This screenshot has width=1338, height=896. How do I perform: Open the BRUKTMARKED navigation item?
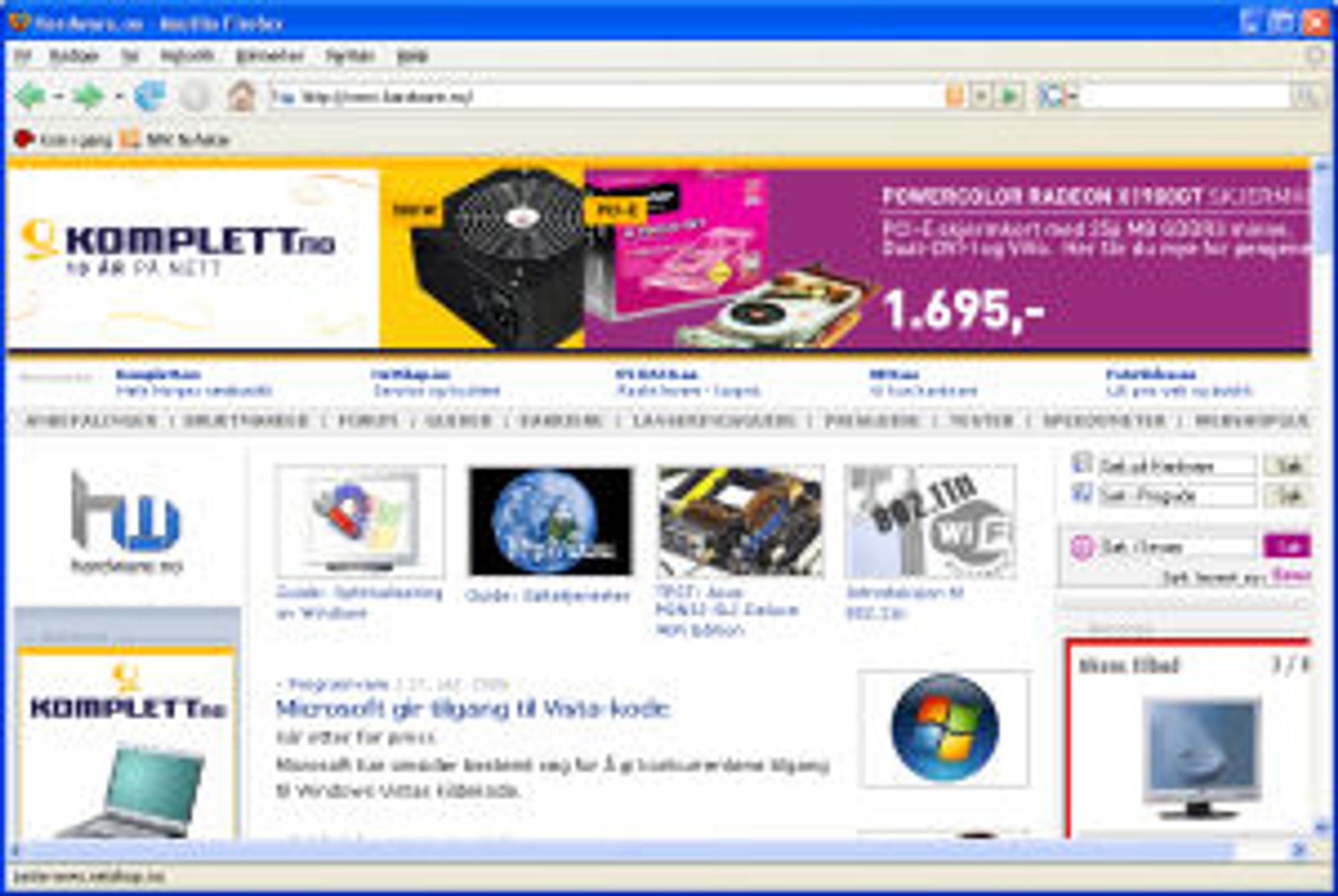click(246, 421)
